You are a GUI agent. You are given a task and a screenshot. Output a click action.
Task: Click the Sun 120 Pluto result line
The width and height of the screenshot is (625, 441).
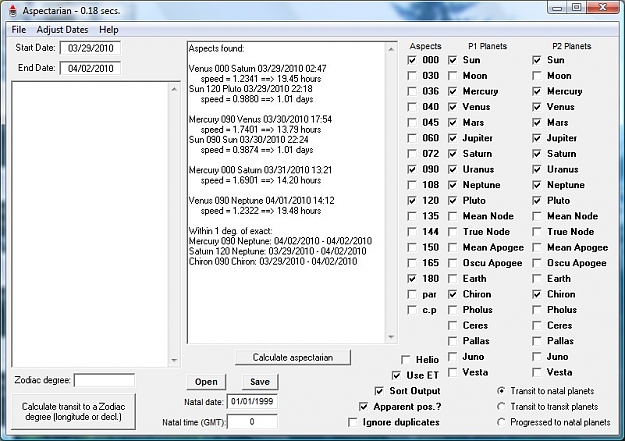pyautogui.click(x=251, y=89)
